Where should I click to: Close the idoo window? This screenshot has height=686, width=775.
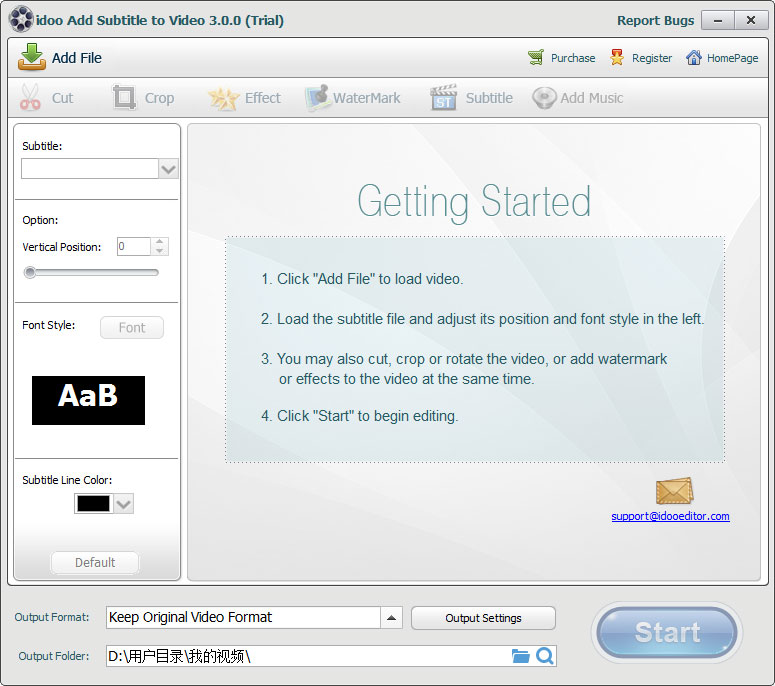pyautogui.click(x=751, y=20)
